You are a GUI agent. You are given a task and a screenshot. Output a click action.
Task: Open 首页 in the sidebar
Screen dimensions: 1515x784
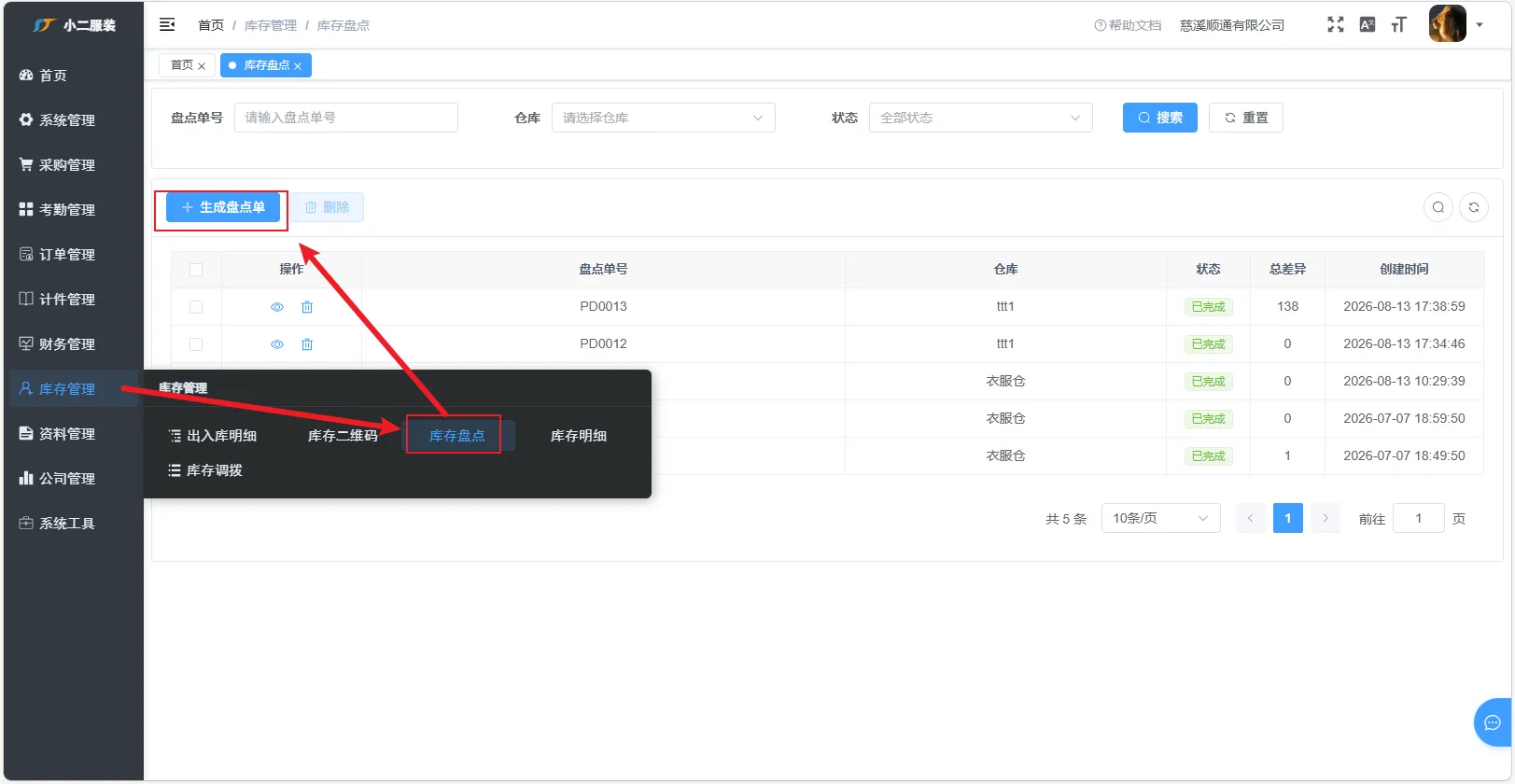(74, 76)
